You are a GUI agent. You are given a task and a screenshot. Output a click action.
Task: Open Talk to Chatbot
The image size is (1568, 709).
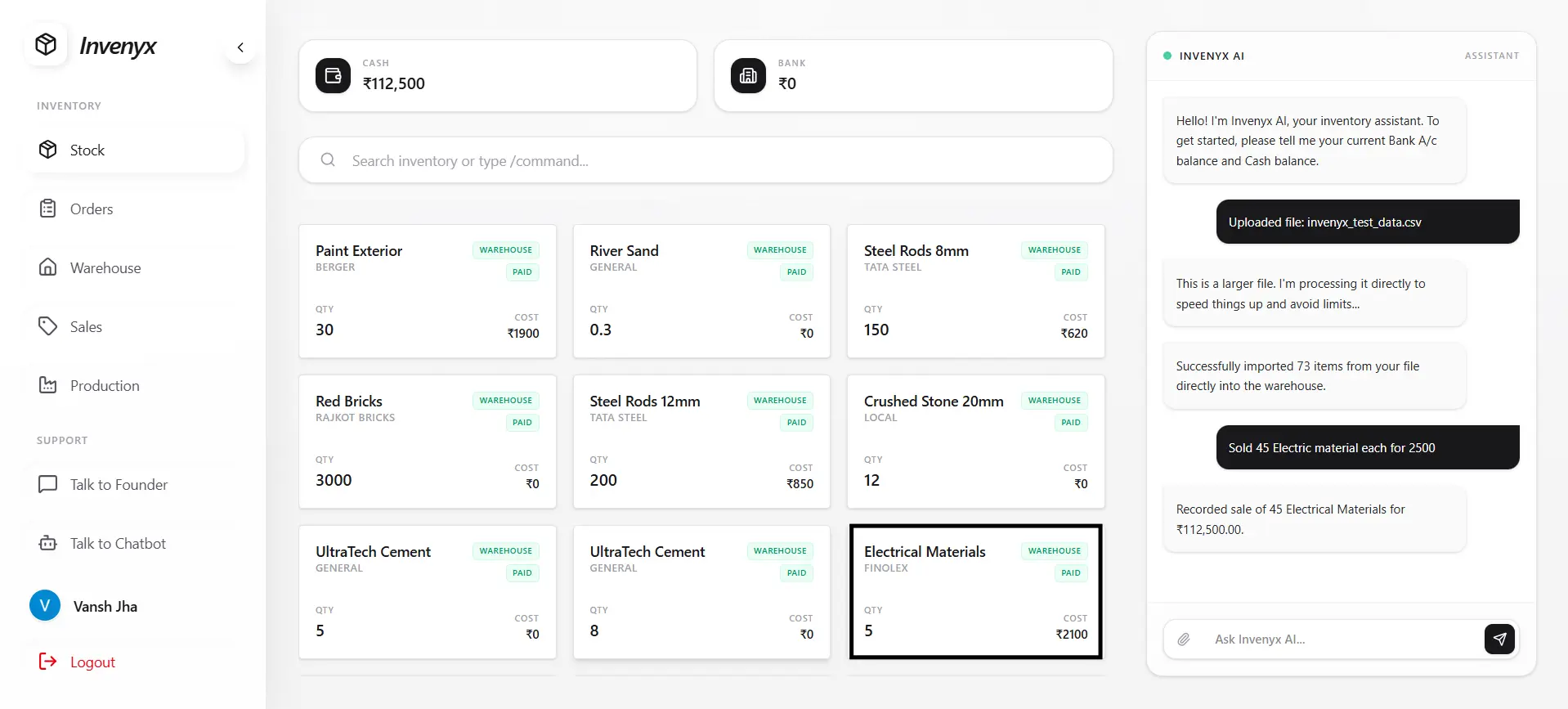135,543
